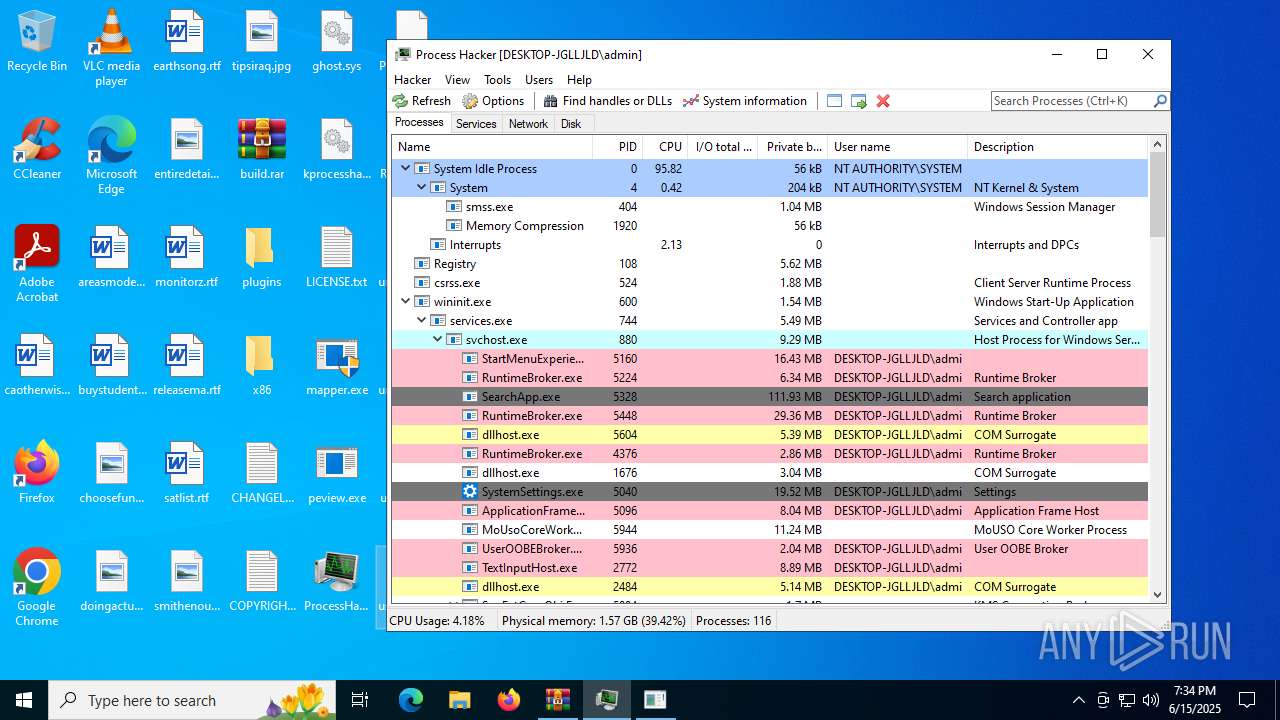Sort by the Description column header

[x=1057, y=147]
